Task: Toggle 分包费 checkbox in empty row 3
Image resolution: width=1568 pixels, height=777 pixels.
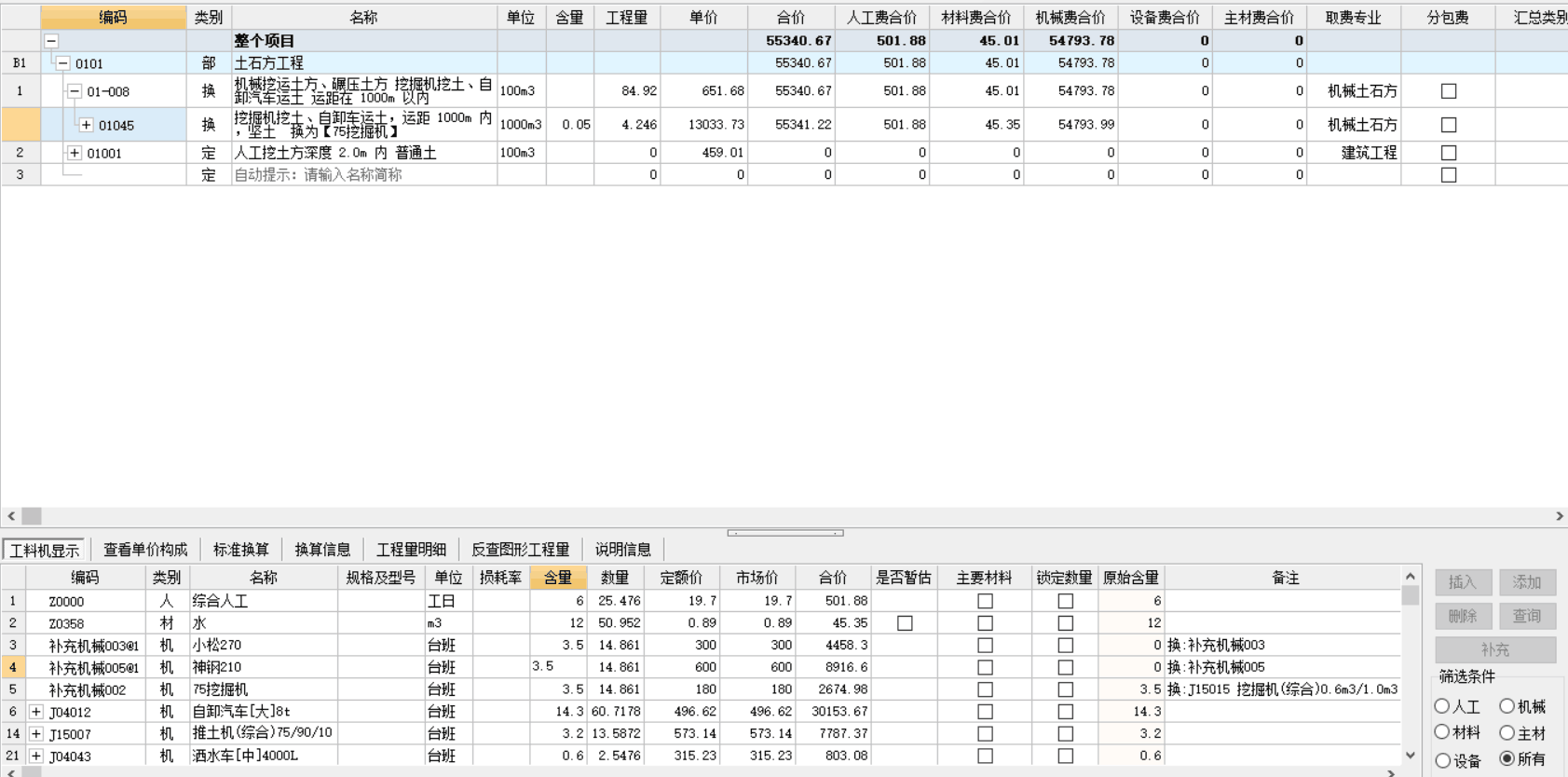Action: pyautogui.click(x=1449, y=175)
